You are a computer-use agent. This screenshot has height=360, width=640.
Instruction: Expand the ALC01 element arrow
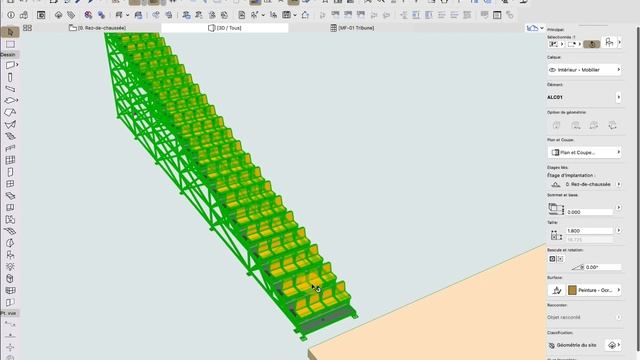click(619, 97)
